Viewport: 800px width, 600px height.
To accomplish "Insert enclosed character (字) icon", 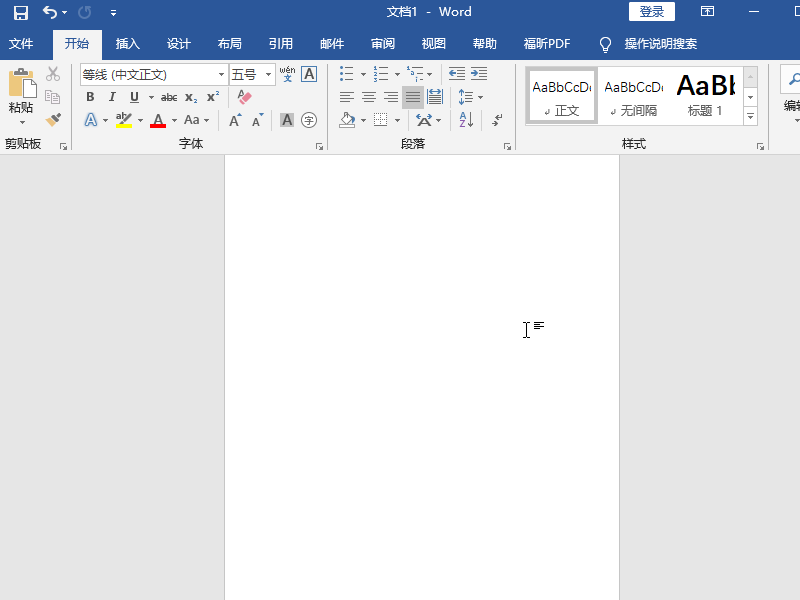I will click(x=309, y=120).
